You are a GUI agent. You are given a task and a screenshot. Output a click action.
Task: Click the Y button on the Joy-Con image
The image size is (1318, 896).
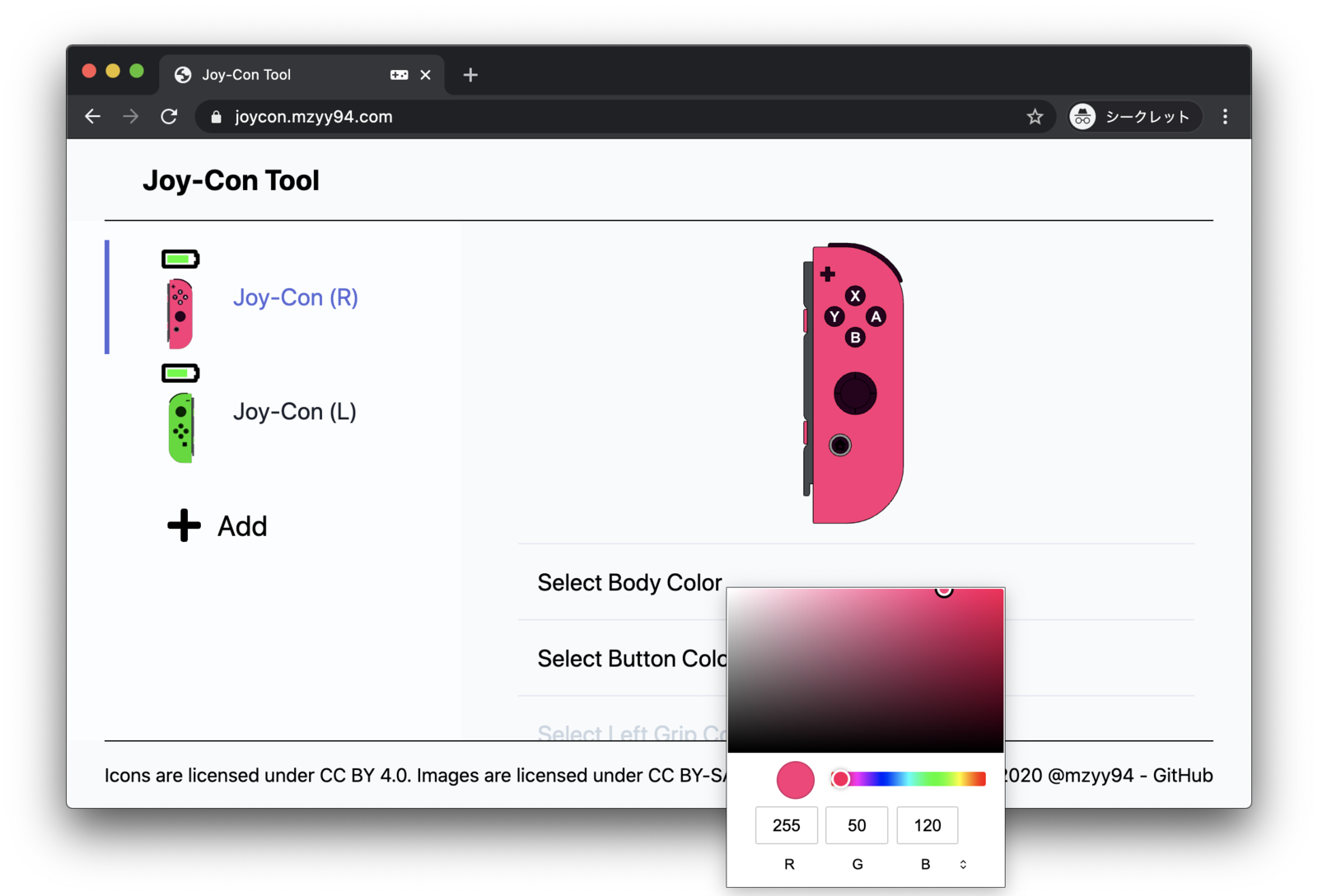pos(834,316)
